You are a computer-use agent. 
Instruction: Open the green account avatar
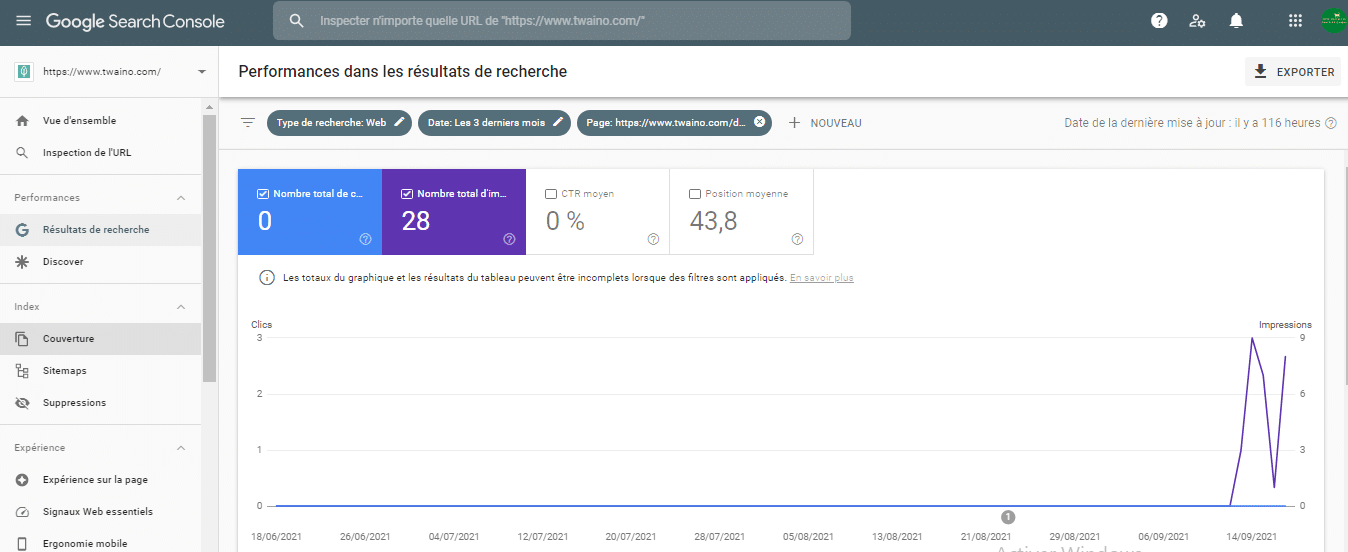[x=1334, y=21]
